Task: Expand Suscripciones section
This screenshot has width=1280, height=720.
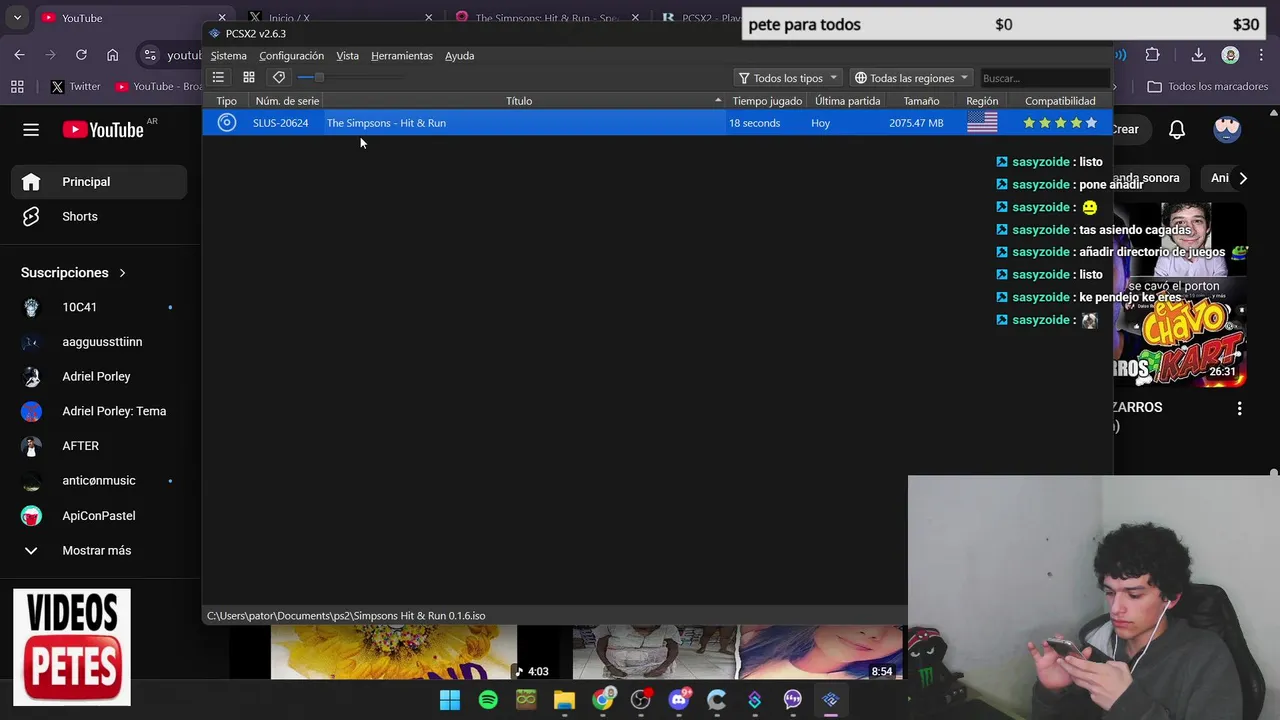Action: click(74, 273)
